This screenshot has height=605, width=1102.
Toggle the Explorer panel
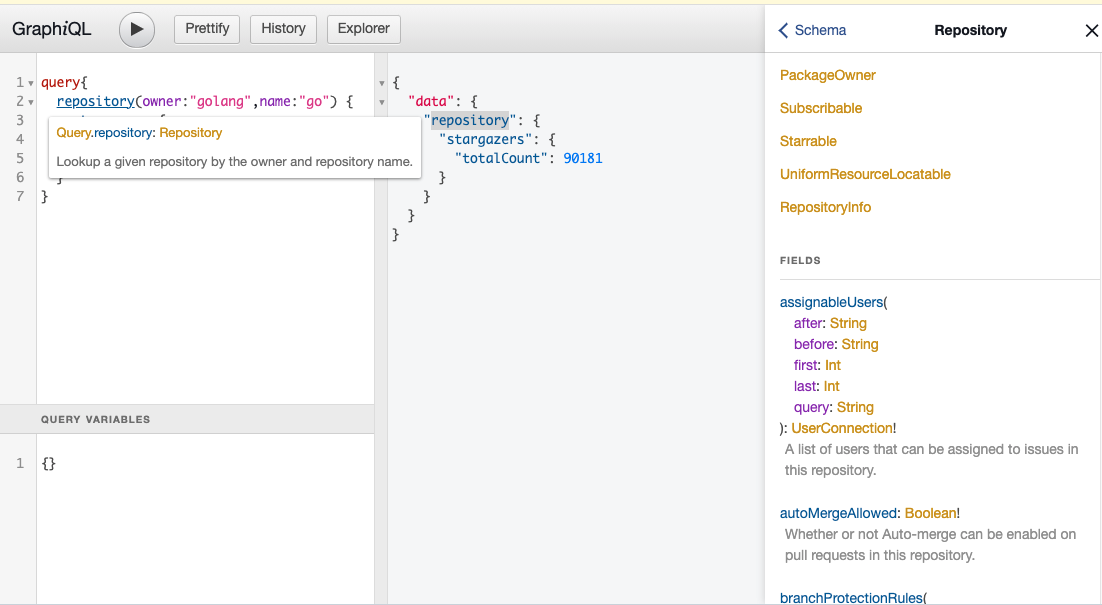pos(364,29)
